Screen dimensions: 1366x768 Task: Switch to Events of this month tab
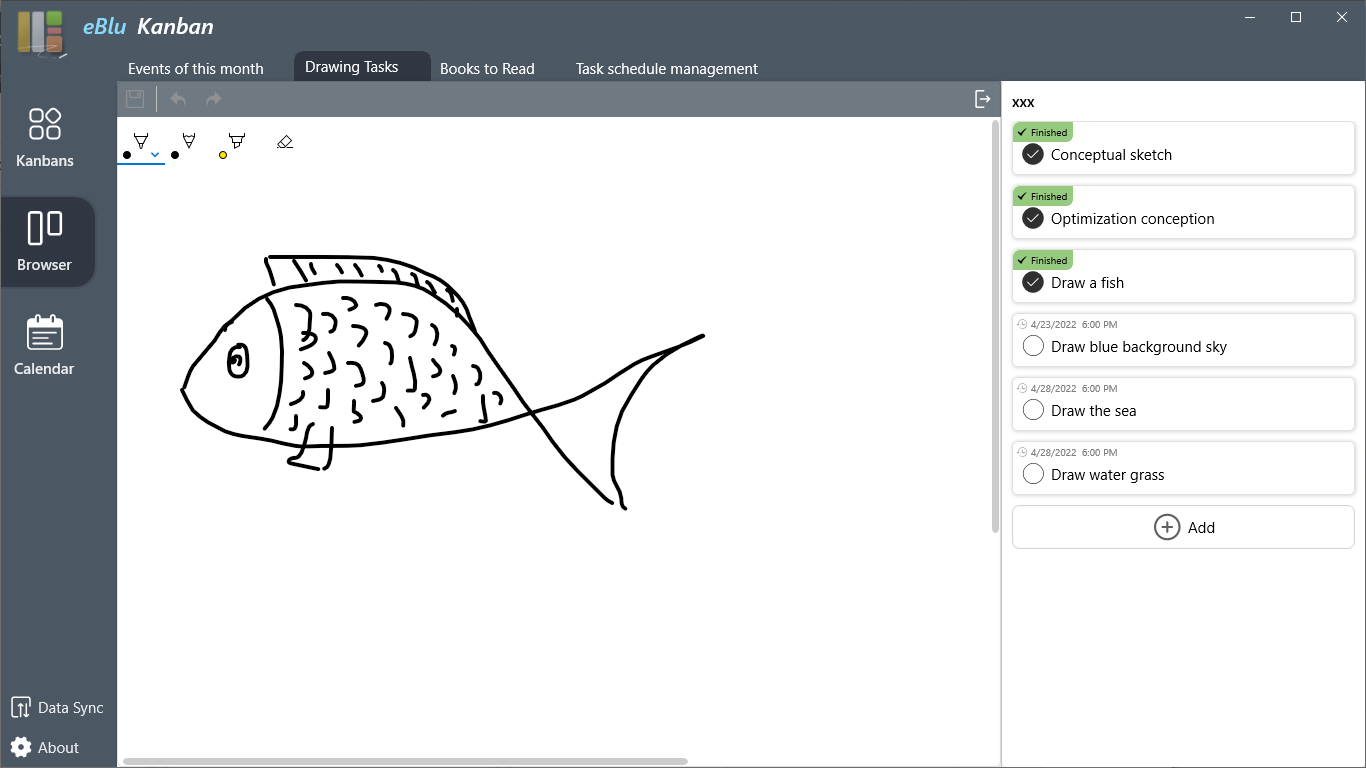pos(196,68)
